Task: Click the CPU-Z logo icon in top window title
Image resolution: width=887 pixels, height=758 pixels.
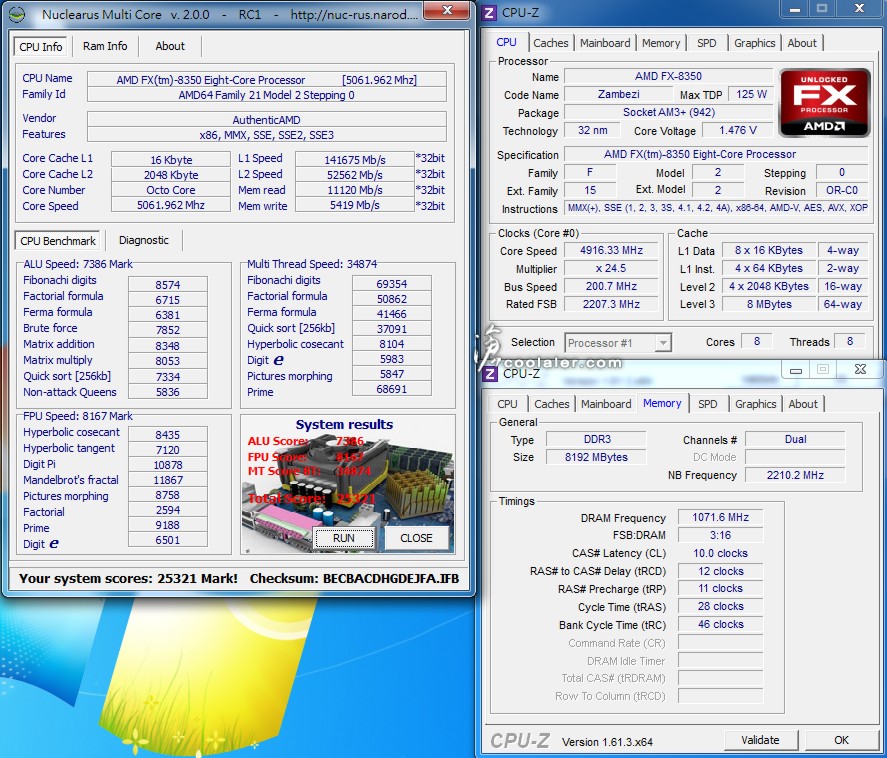Action: coord(489,12)
